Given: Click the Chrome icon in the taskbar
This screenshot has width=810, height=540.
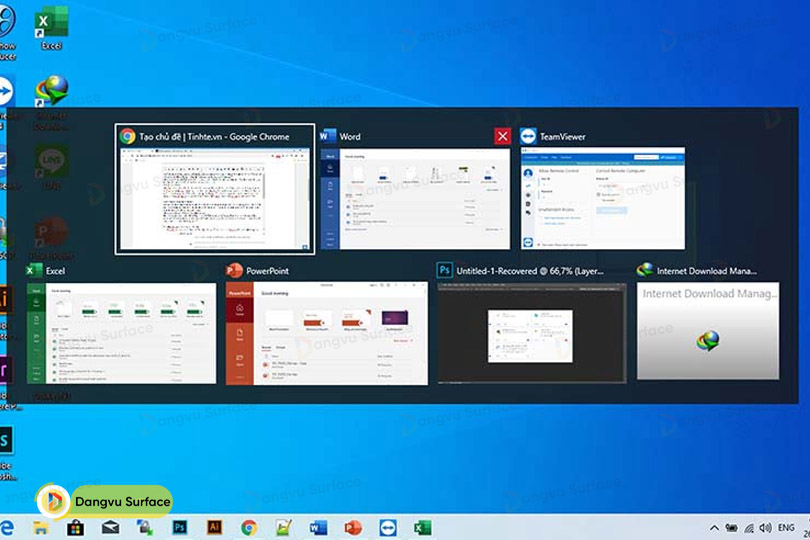Looking at the screenshot, I should click(x=248, y=527).
